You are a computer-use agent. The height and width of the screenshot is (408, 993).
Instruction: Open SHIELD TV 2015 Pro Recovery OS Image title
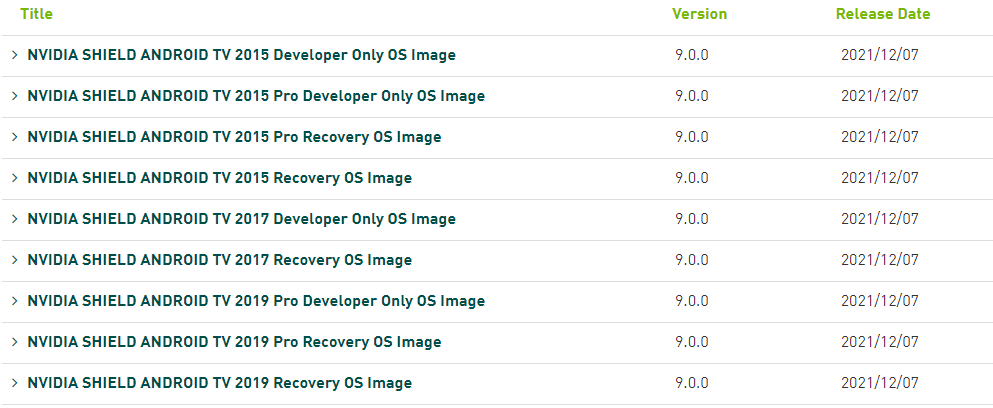[234, 137]
